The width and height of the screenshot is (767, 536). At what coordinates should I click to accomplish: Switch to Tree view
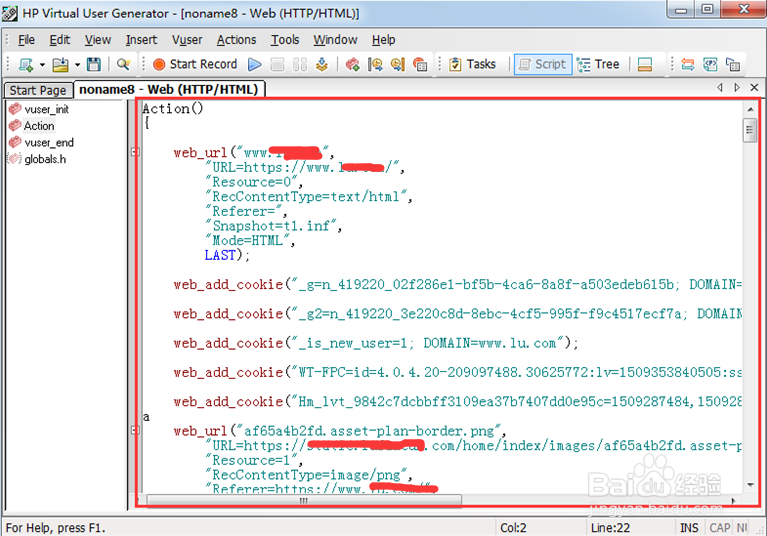(598, 64)
